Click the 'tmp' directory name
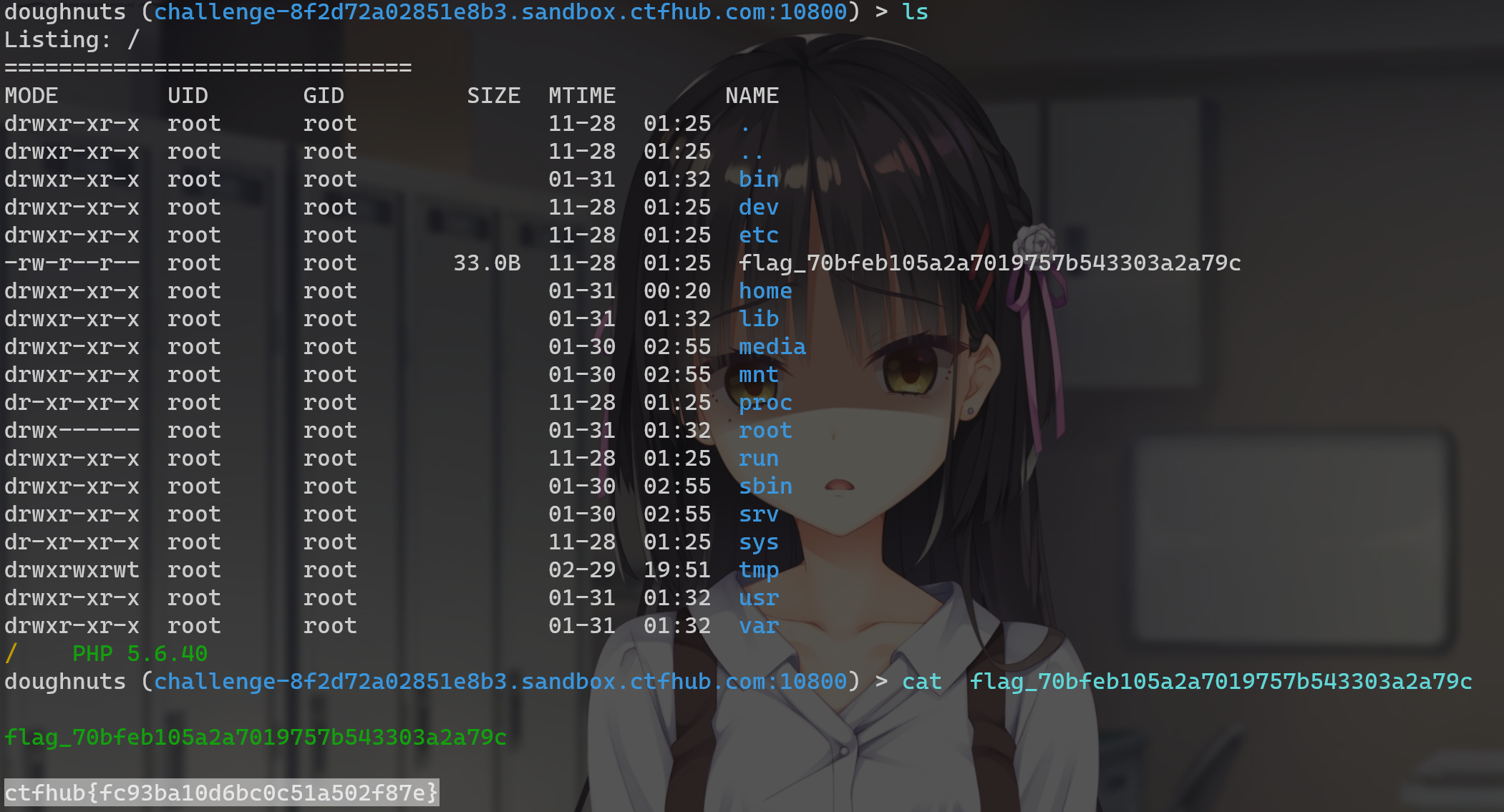The image size is (1504, 812). pyautogui.click(x=759, y=571)
